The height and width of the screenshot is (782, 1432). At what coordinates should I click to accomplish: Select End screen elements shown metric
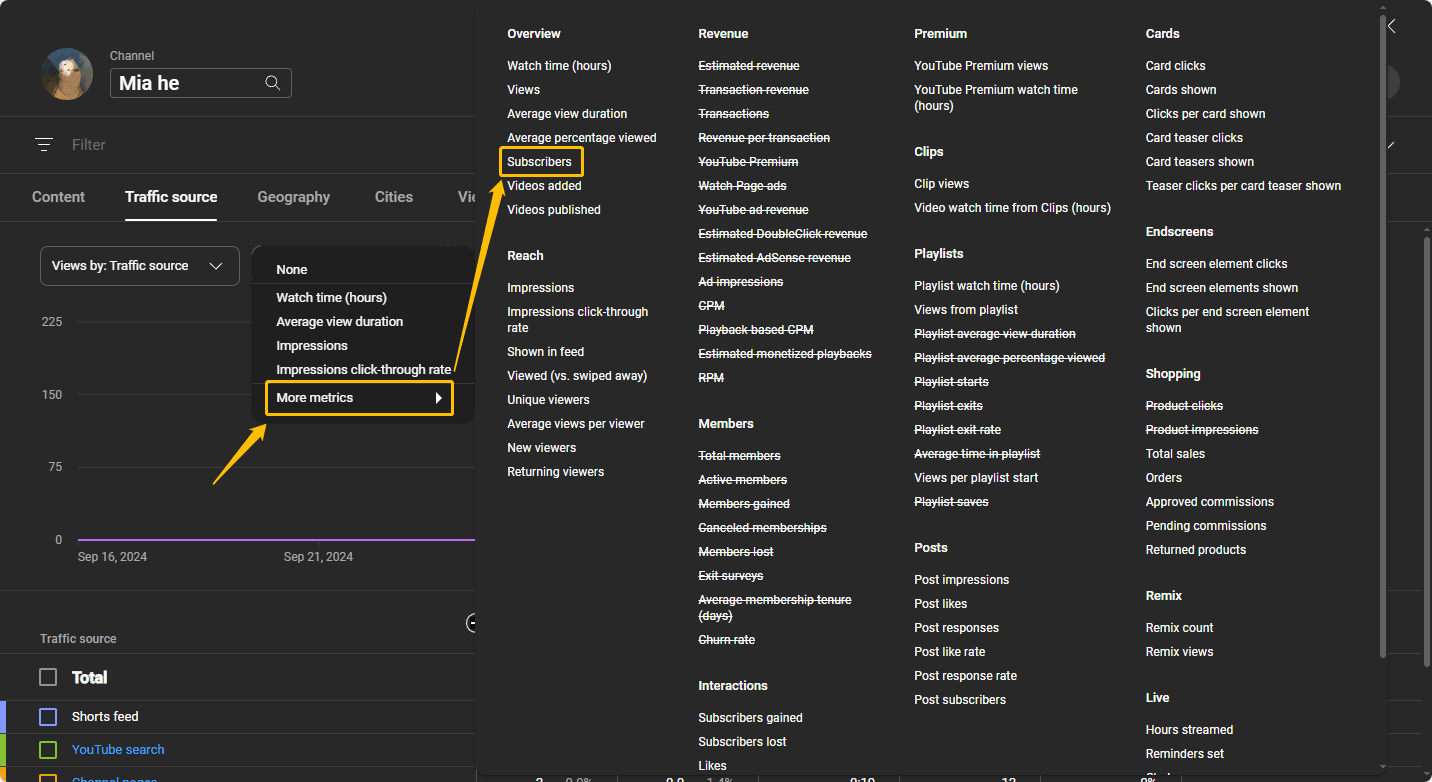[1222, 288]
